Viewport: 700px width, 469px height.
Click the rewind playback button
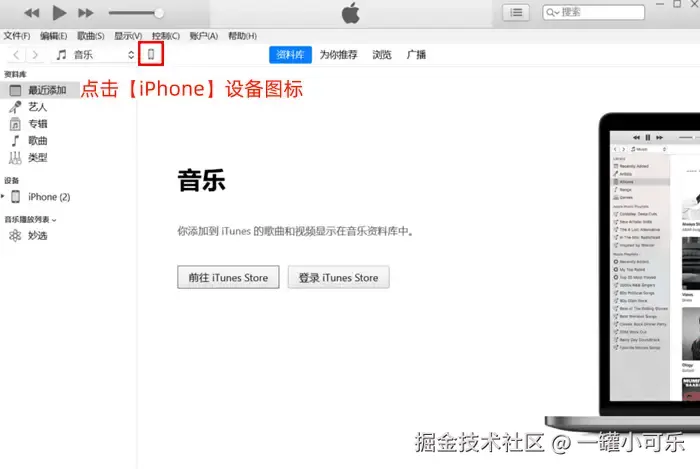click(x=32, y=13)
